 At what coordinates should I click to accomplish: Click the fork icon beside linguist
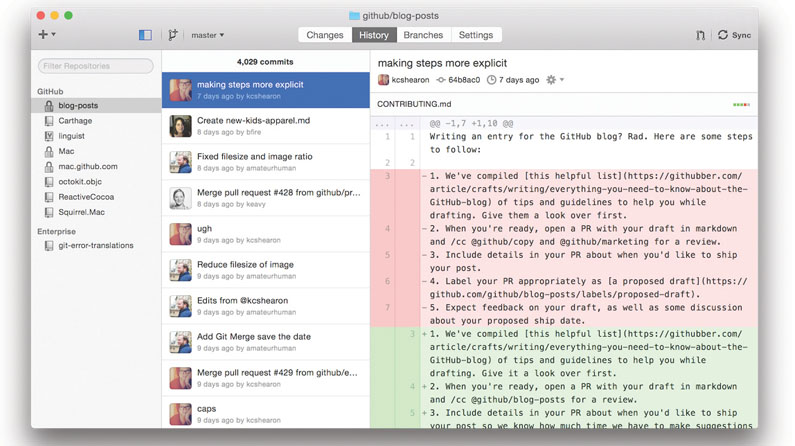click(49, 136)
